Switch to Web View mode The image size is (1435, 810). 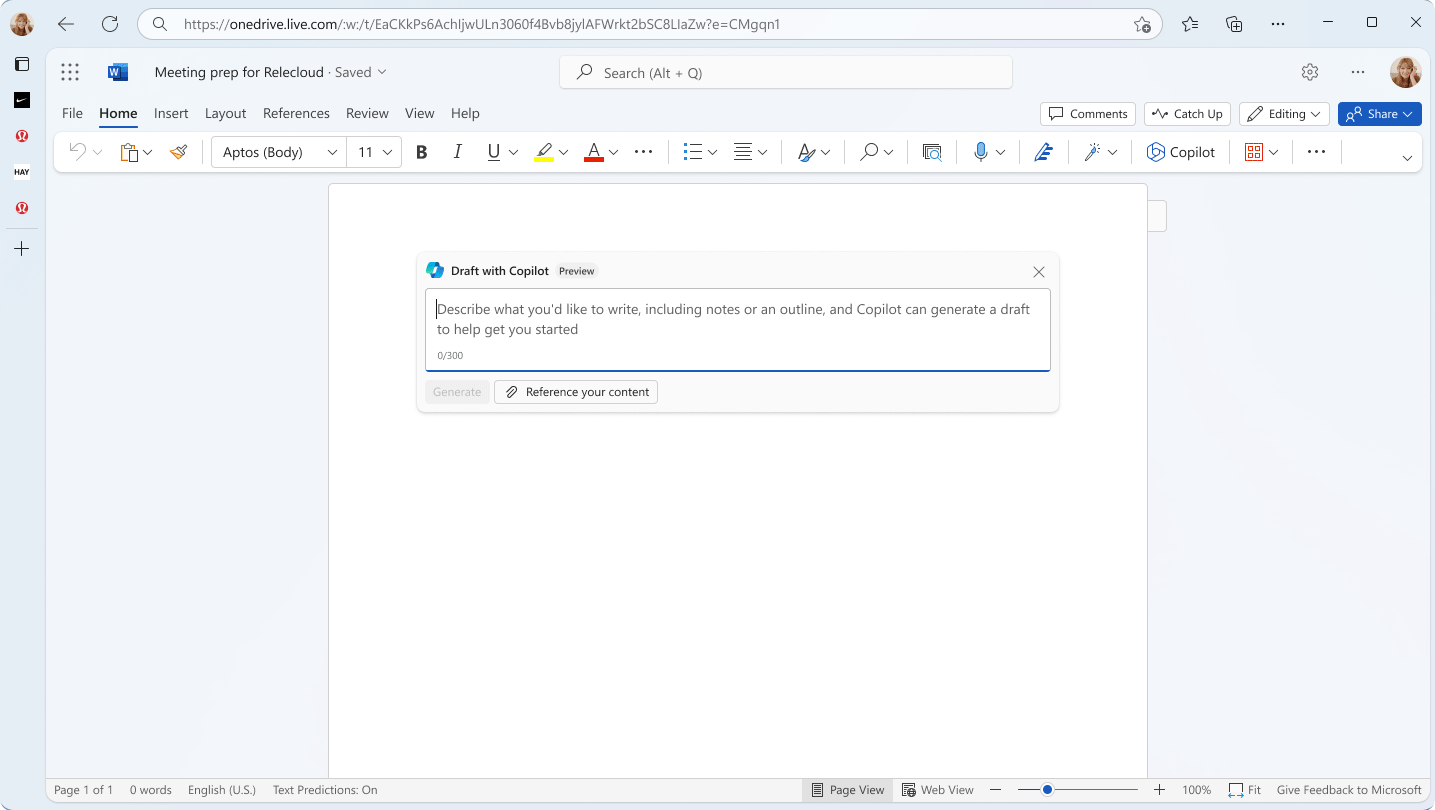click(938, 789)
